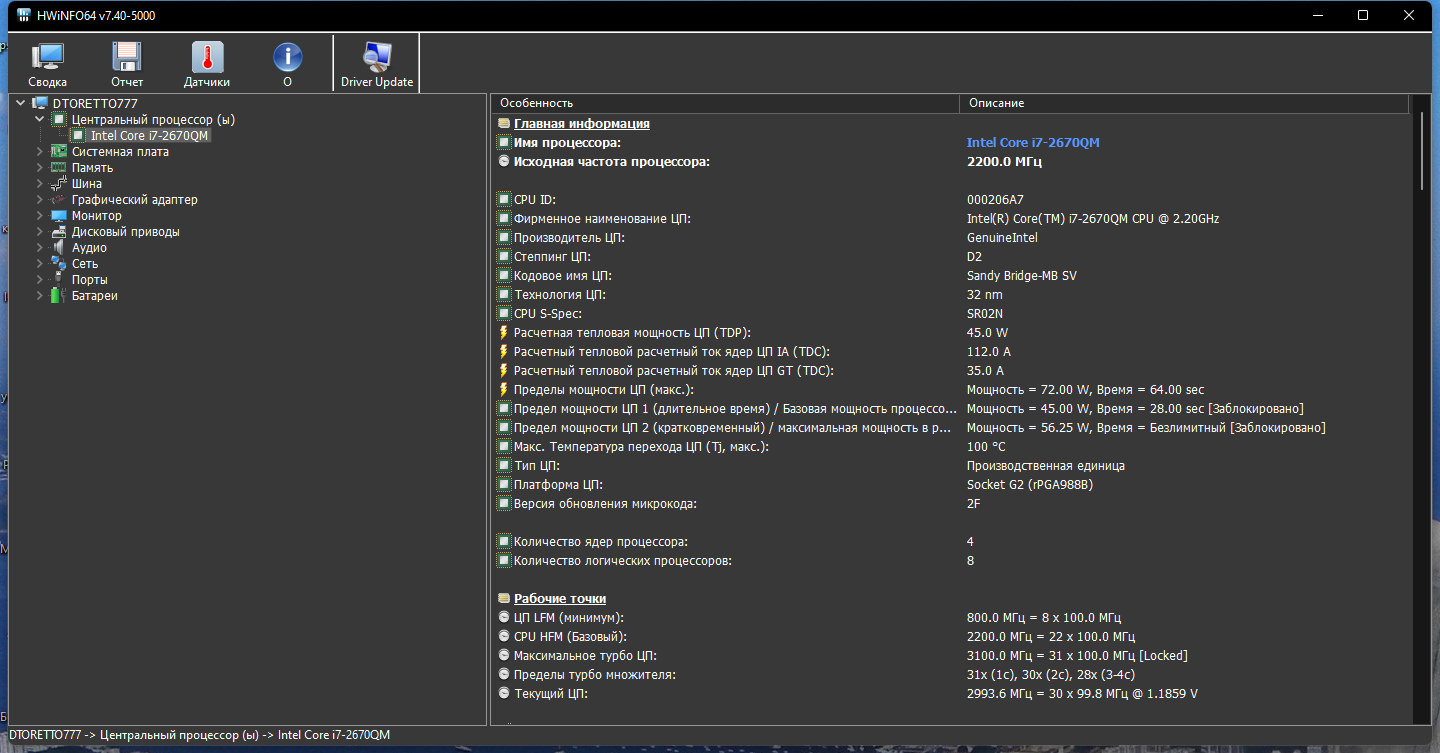
Task: Click the Аудио speaker icon in tree
Action: 59,248
